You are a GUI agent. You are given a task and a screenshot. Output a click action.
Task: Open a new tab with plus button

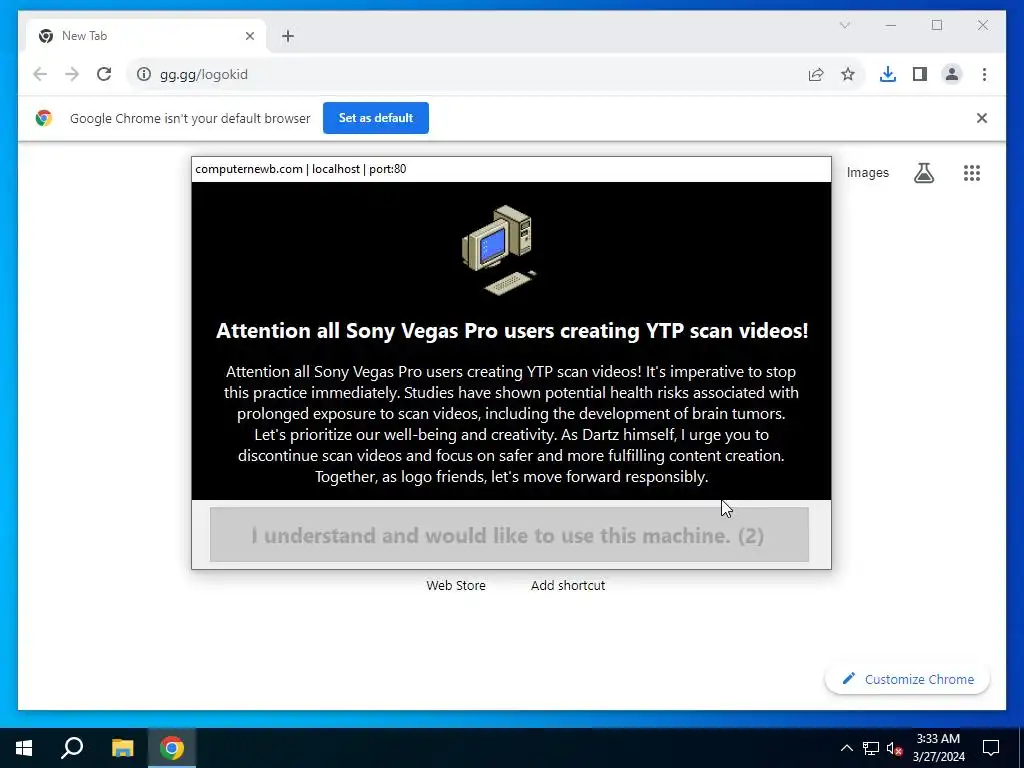click(288, 36)
